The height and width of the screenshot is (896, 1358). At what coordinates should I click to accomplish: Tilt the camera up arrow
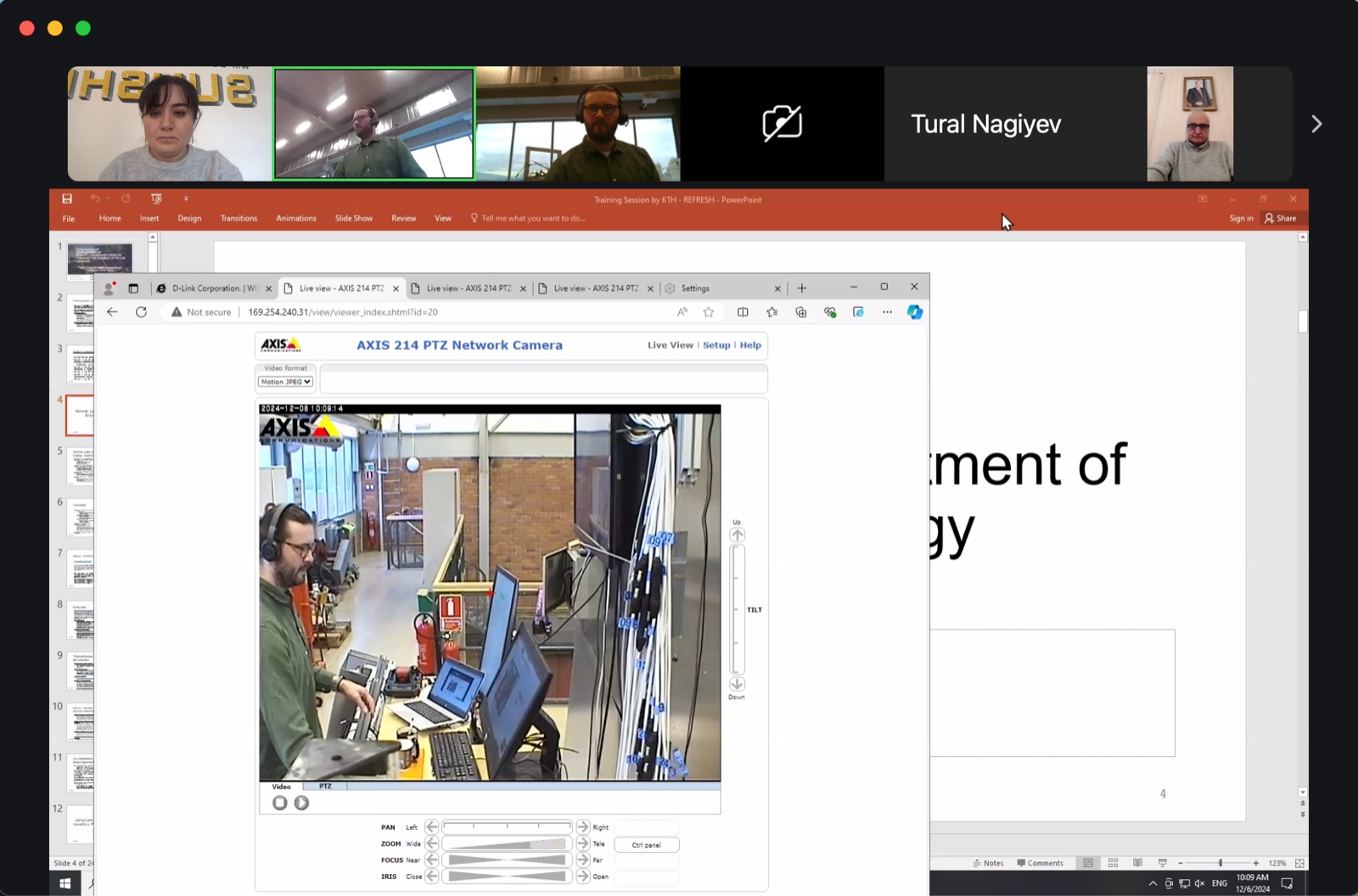pos(737,535)
